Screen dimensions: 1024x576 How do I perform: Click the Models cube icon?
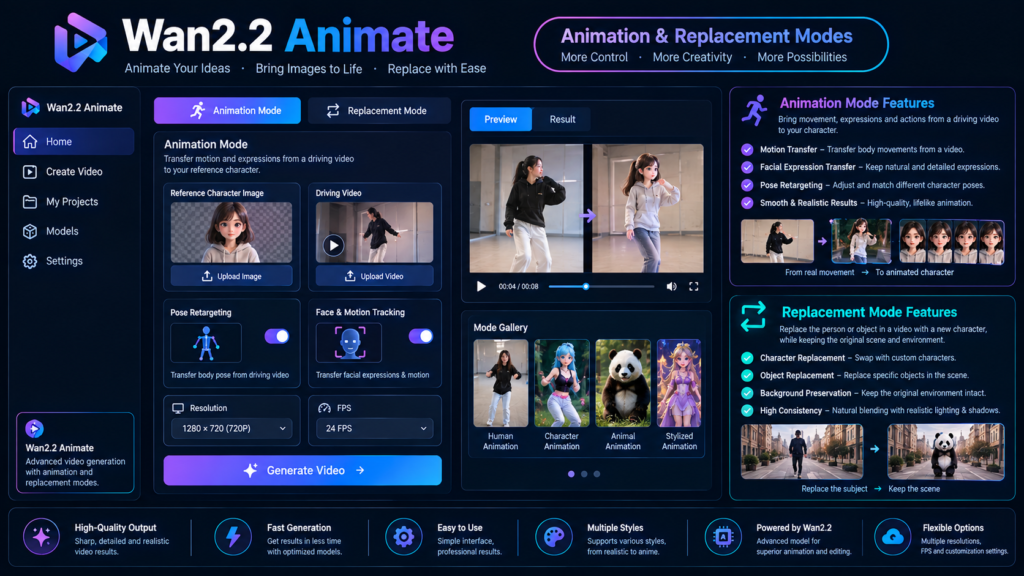coord(30,231)
